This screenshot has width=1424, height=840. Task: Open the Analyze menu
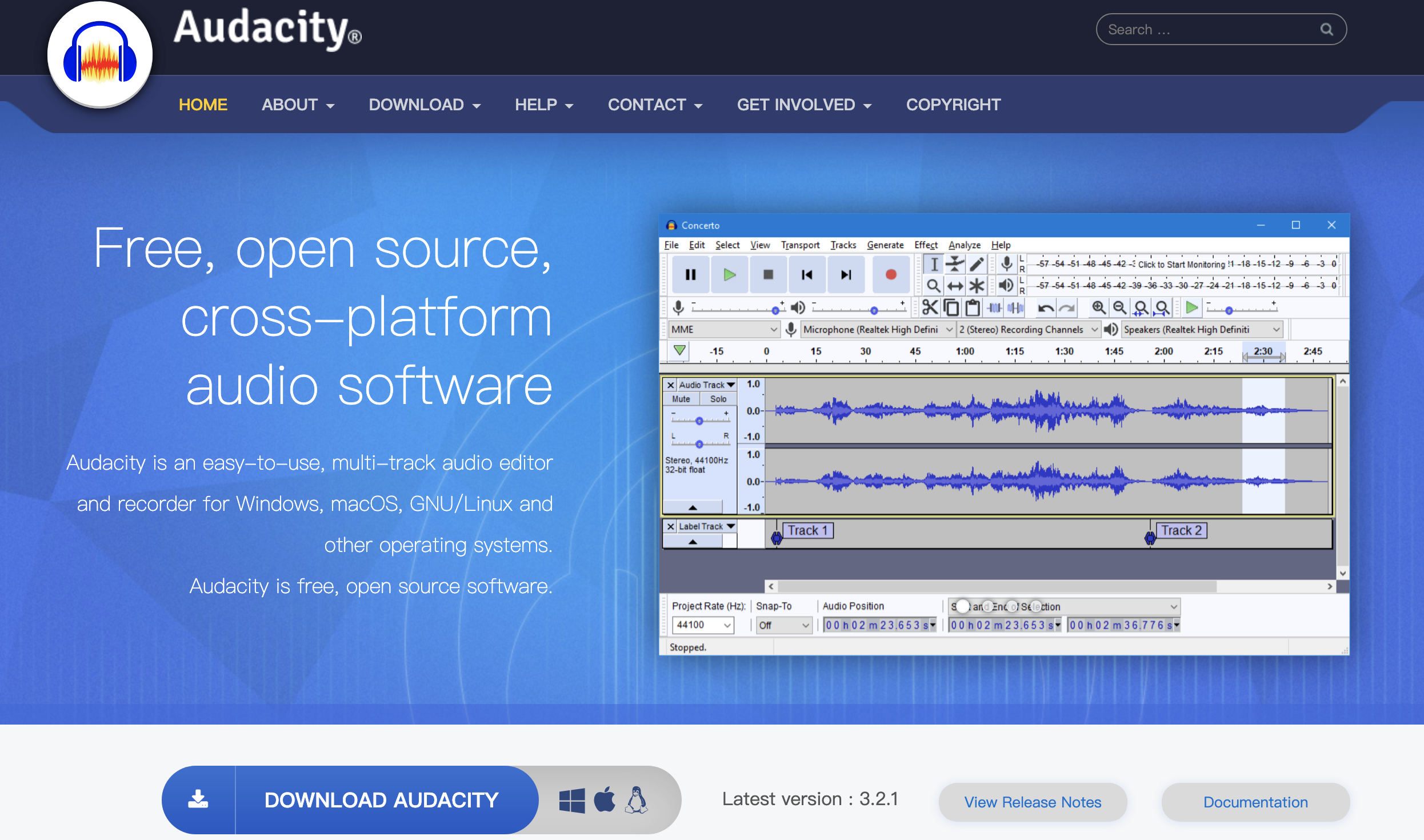(965, 245)
